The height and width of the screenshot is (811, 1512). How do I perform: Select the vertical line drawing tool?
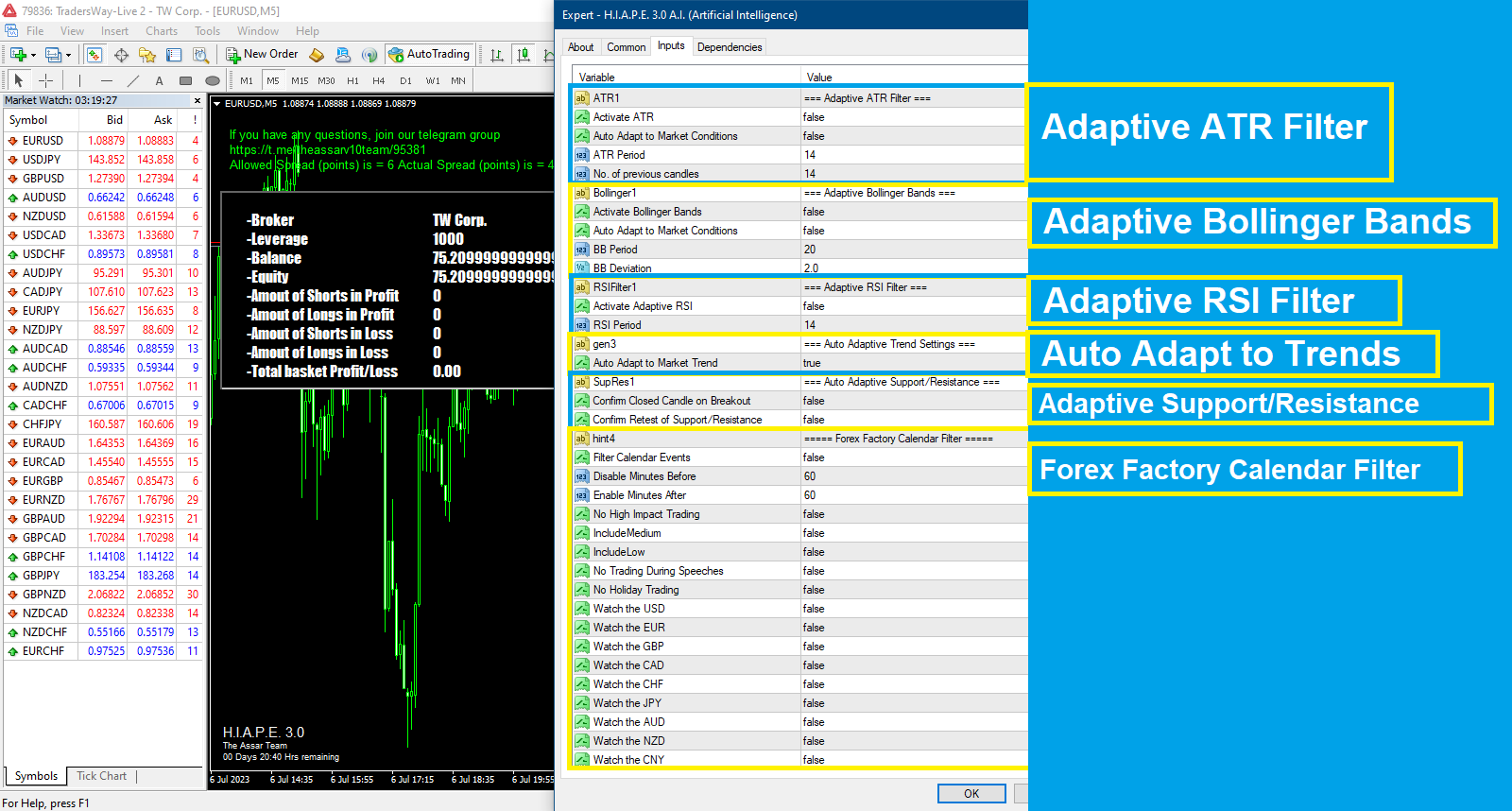tap(80, 81)
